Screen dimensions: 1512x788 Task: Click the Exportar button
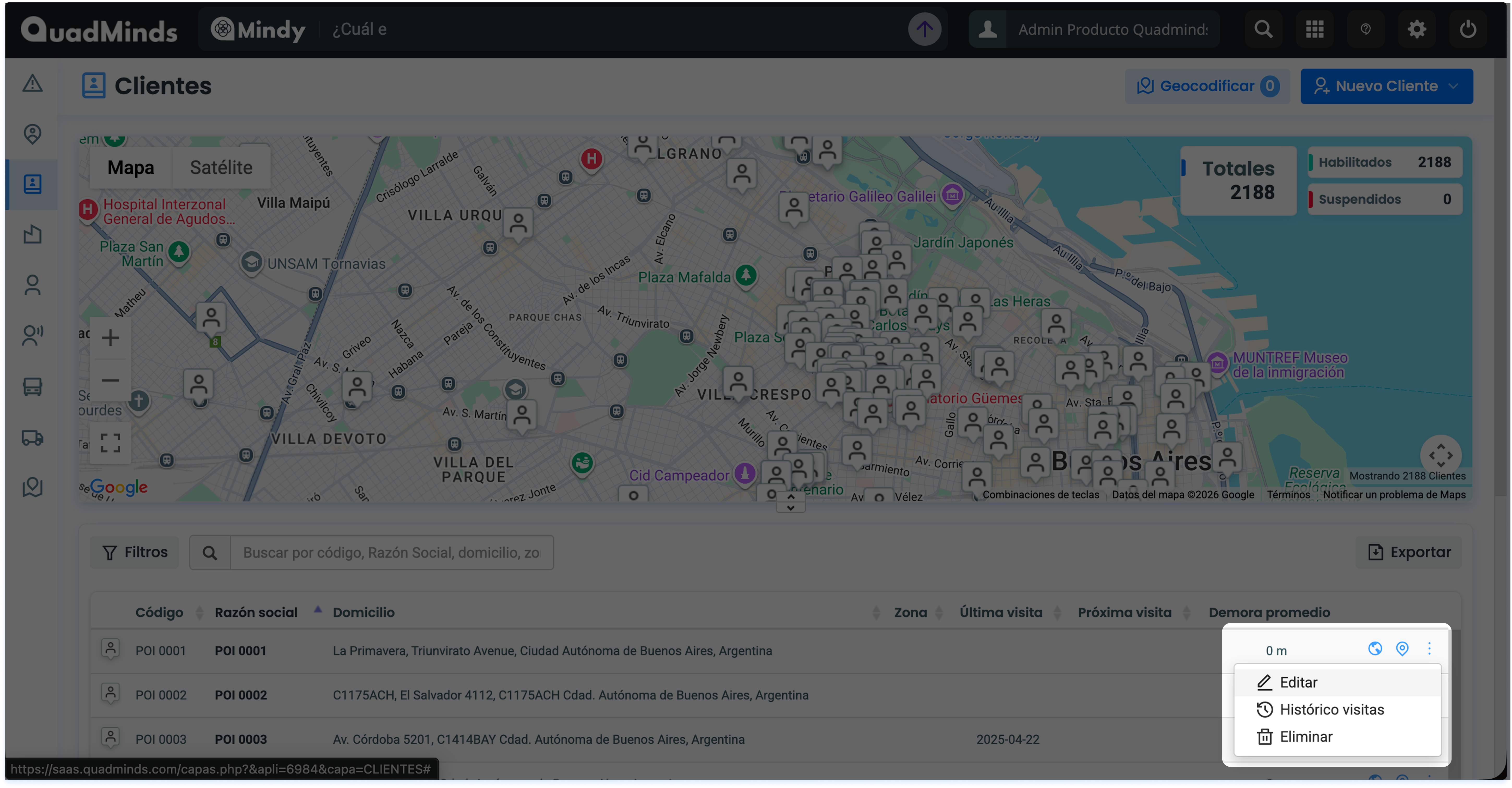click(x=1409, y=552)
